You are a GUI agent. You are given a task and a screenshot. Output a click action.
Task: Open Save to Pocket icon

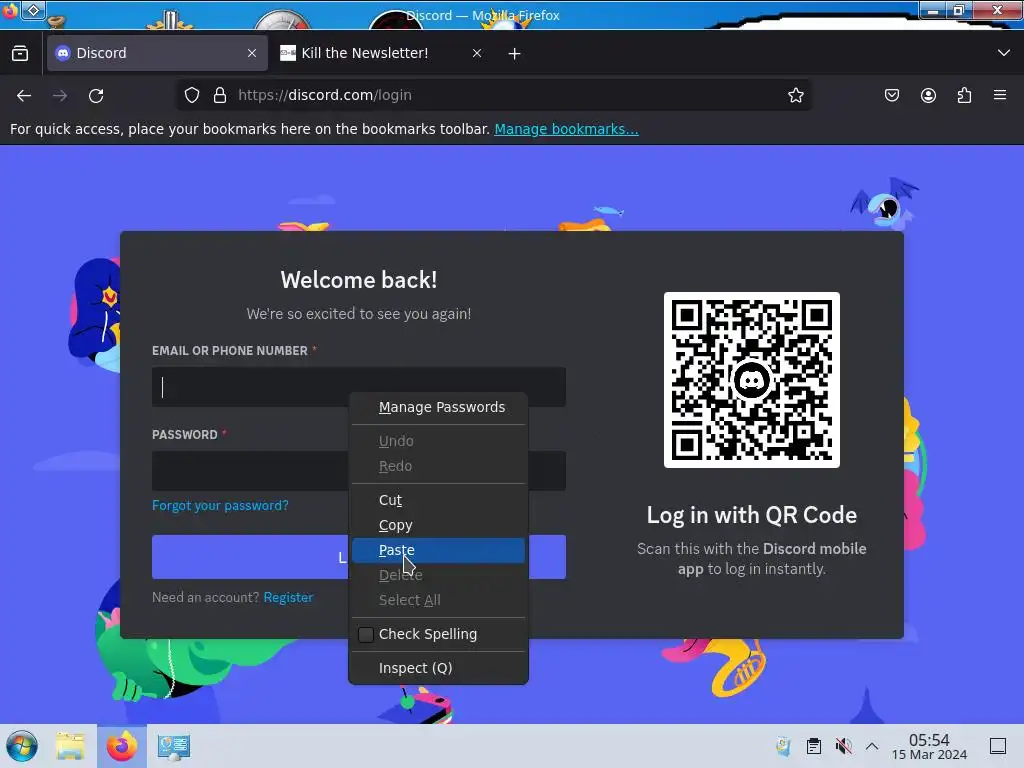point(891,95)
